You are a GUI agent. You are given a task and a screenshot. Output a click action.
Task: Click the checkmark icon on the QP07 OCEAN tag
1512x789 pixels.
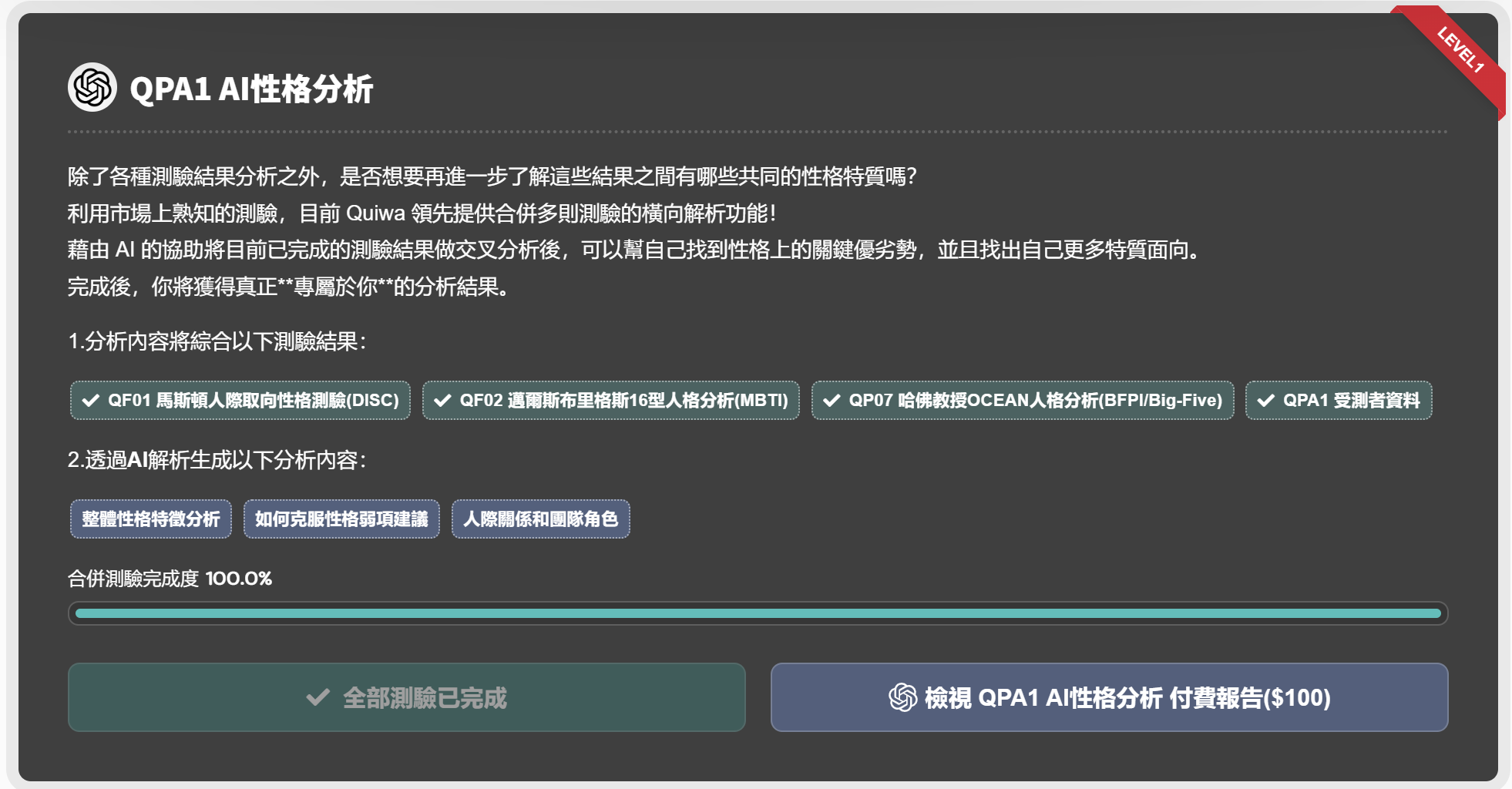[832, 400]
